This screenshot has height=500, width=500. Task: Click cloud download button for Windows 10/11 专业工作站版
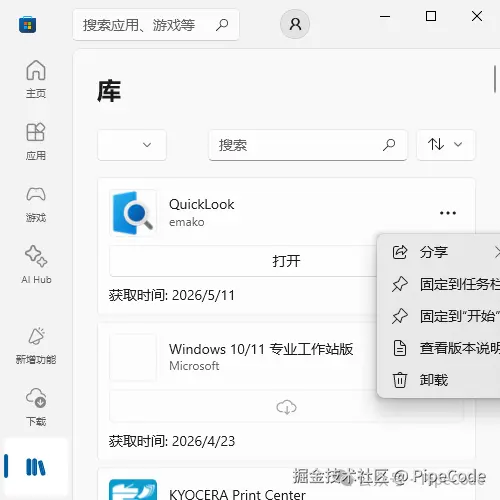286,407
